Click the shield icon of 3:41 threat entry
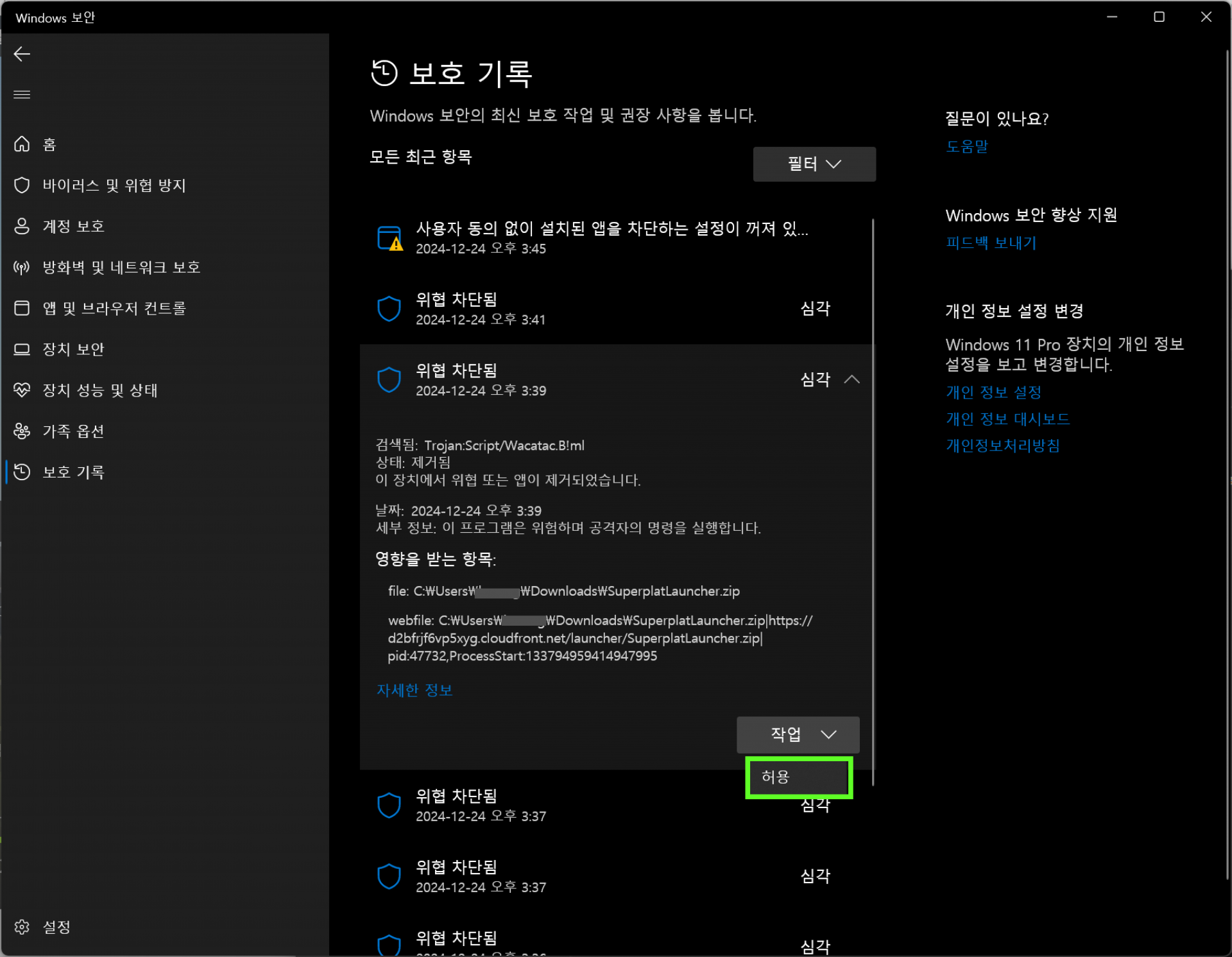1232x957 pixels. click(x=389, y=309)
